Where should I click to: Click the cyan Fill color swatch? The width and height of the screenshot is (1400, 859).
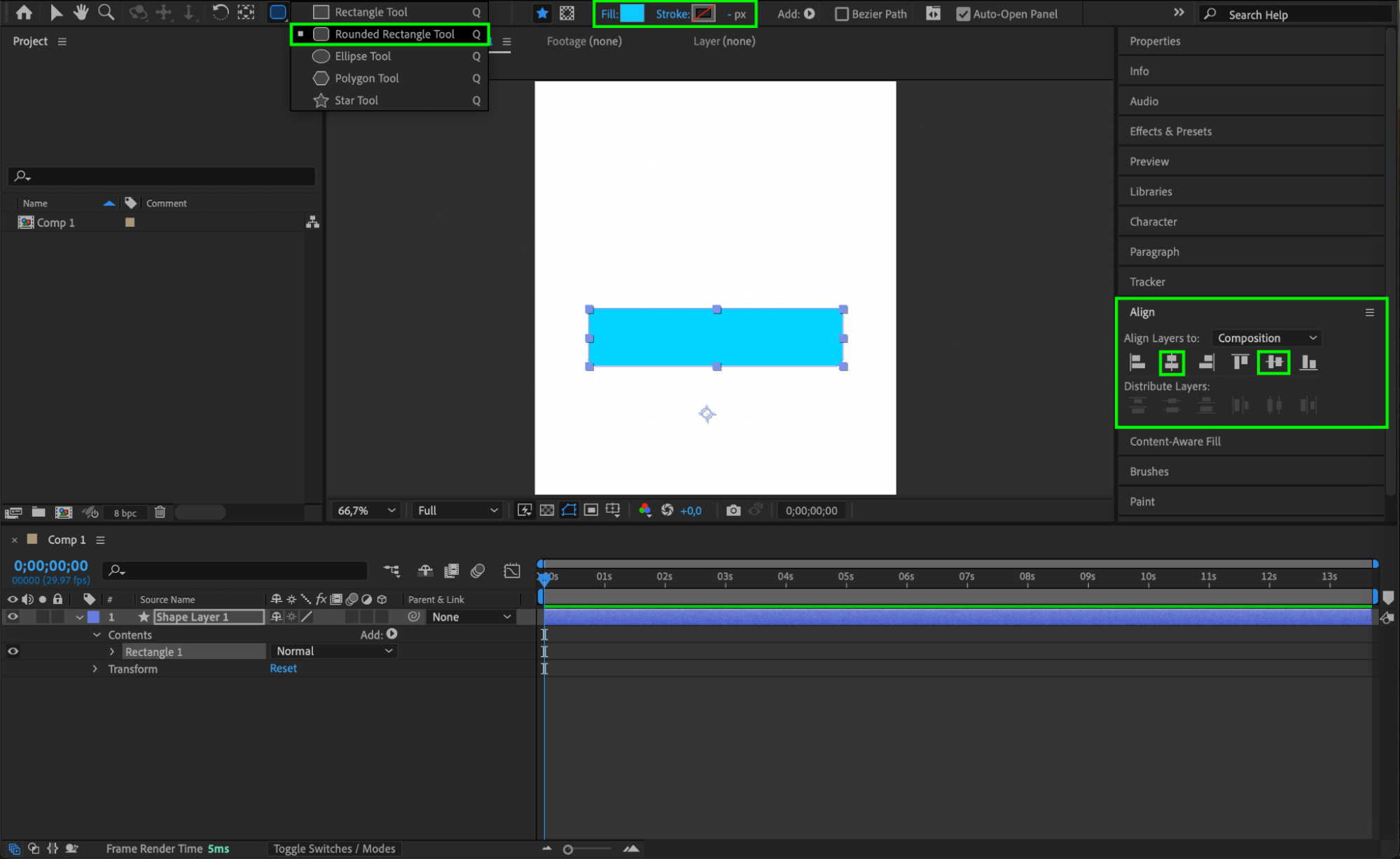(x=632, y=13)
